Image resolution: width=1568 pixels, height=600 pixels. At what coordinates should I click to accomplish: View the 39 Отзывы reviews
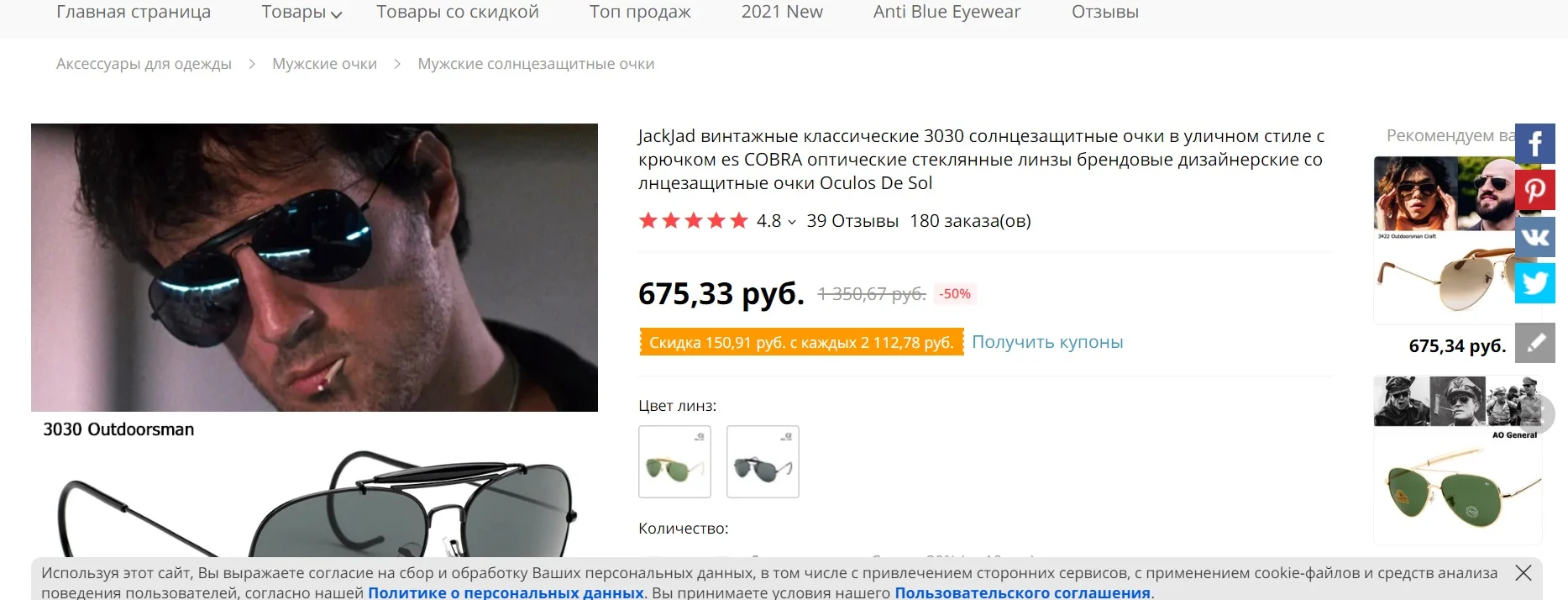pyautogui.click(x=852, y=221)
